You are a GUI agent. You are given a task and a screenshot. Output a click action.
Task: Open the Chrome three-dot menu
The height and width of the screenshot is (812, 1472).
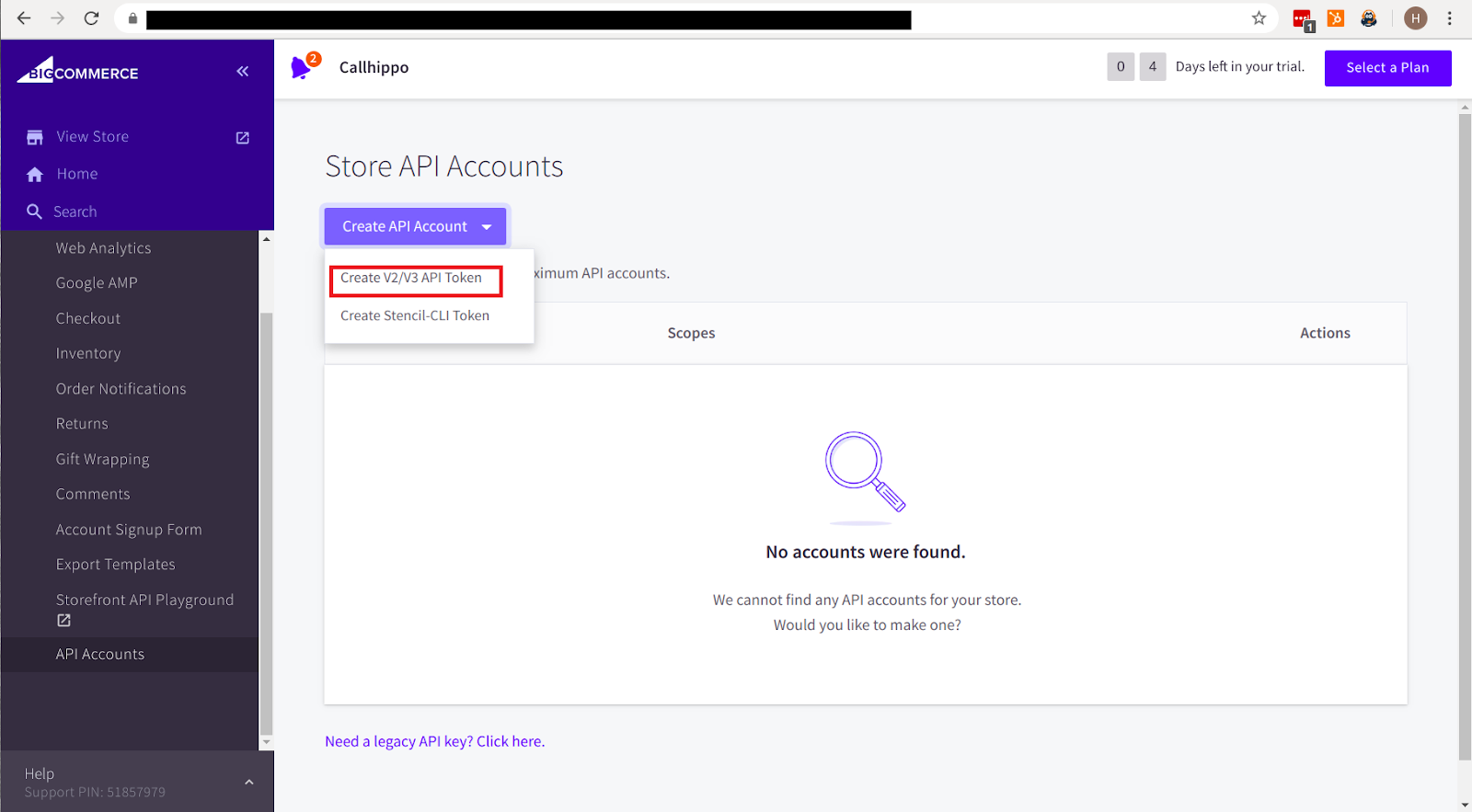pos(1449,18)
